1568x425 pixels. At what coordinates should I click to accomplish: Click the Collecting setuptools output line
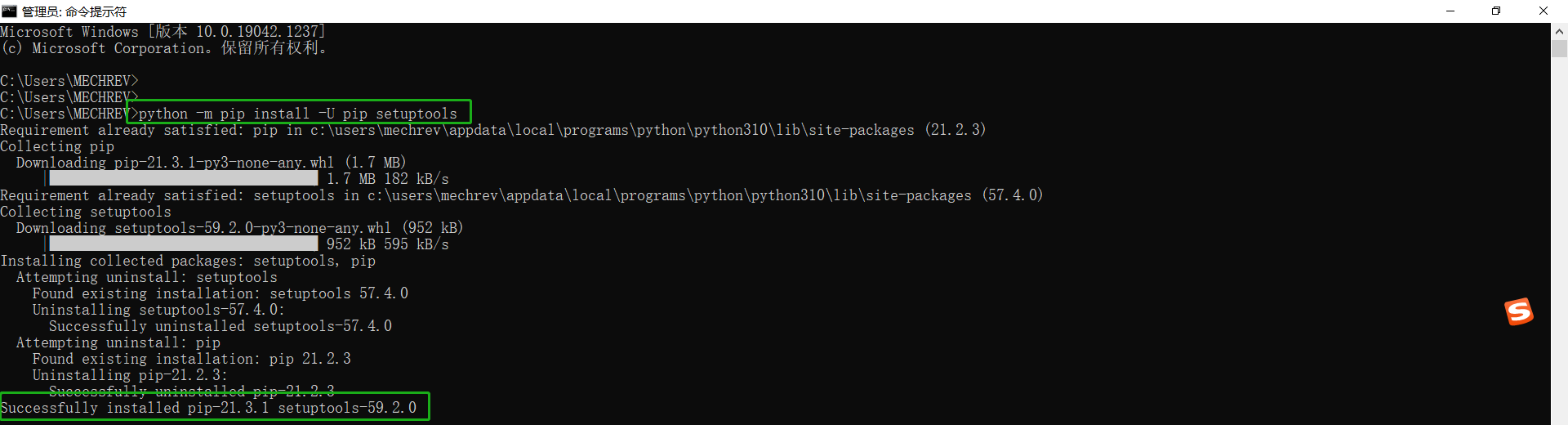(86, 212)
